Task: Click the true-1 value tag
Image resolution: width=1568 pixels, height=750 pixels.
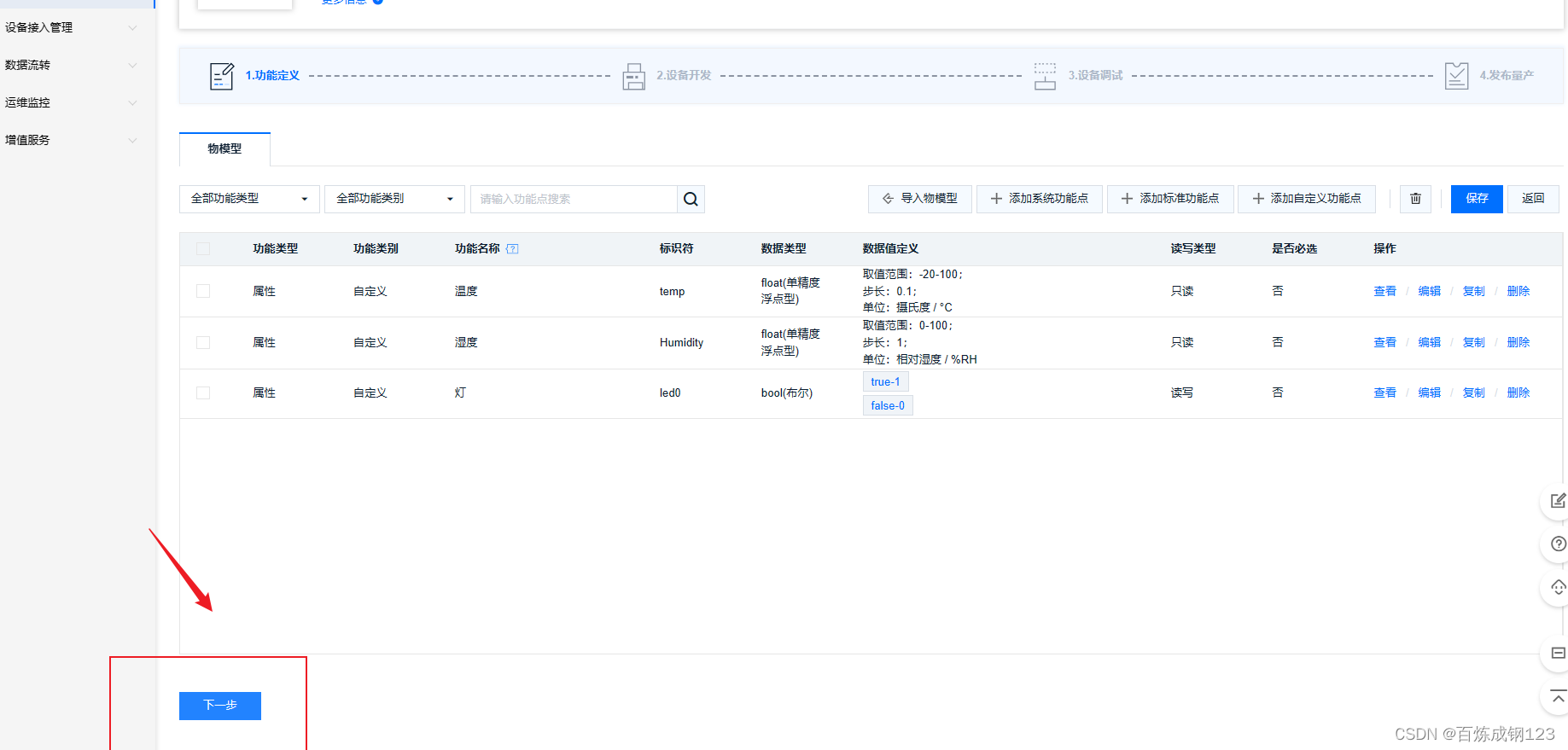Action: [885, 381]
